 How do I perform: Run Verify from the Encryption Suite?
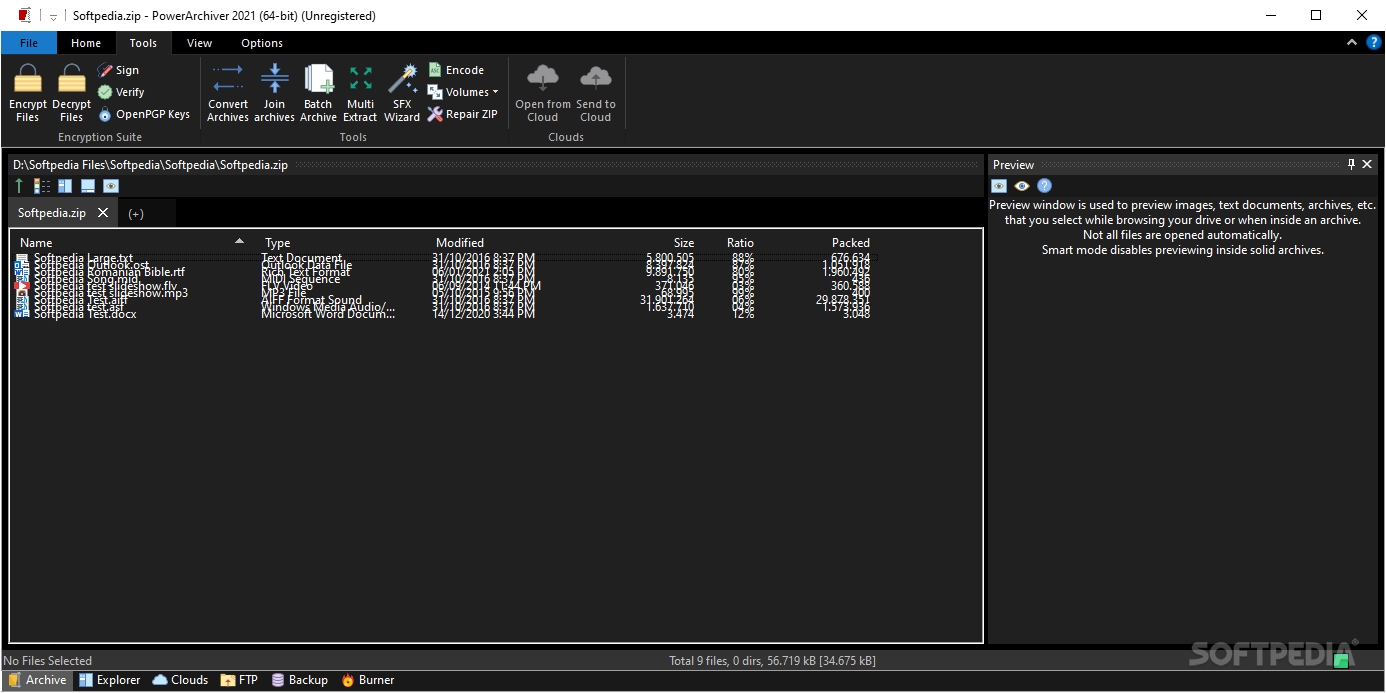pyautogui.click(x=121, y=92)
